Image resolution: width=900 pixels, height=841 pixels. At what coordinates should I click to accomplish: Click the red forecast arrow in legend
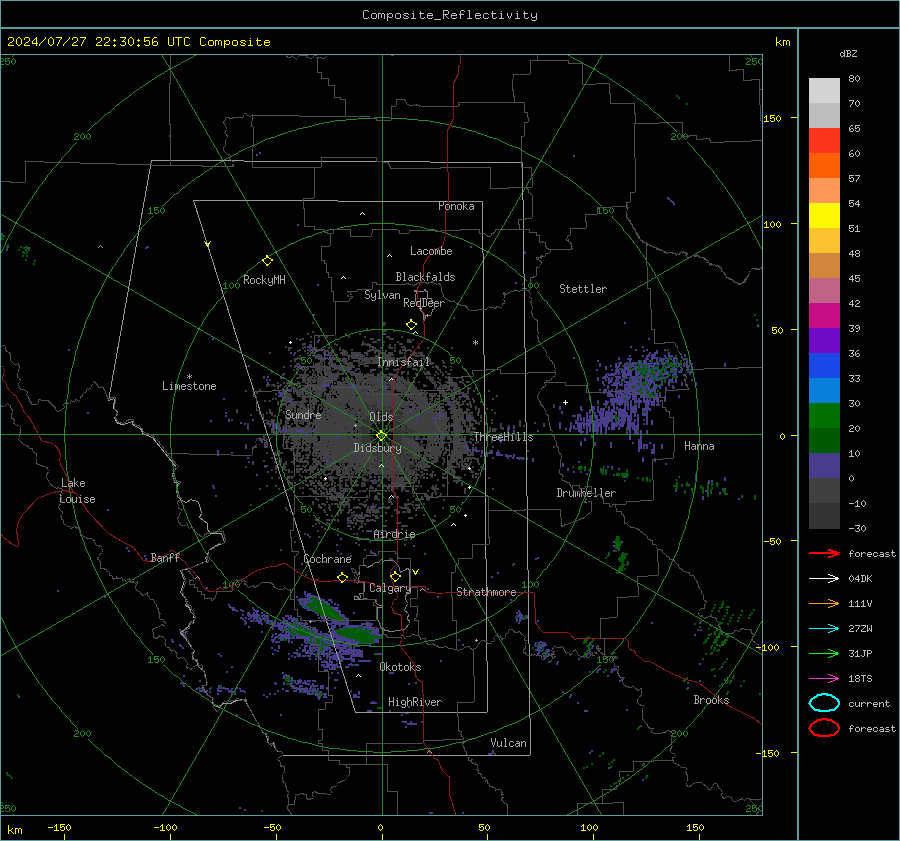824,553
